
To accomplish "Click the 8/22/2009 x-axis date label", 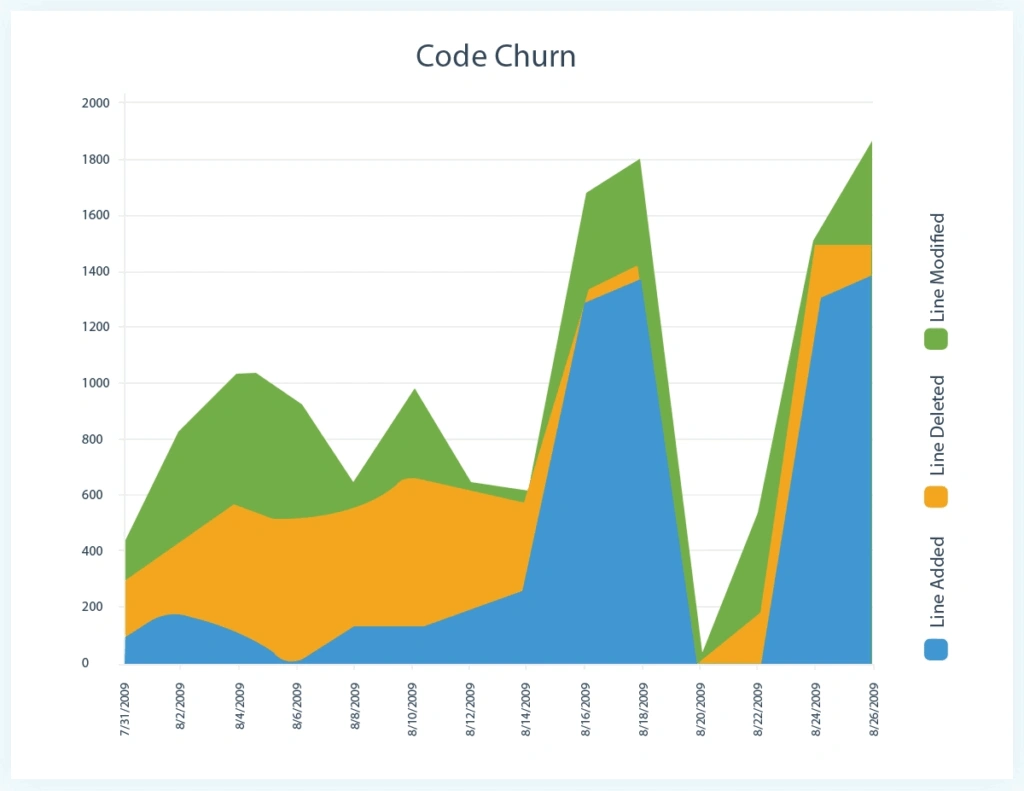I will tap(759, 709).
